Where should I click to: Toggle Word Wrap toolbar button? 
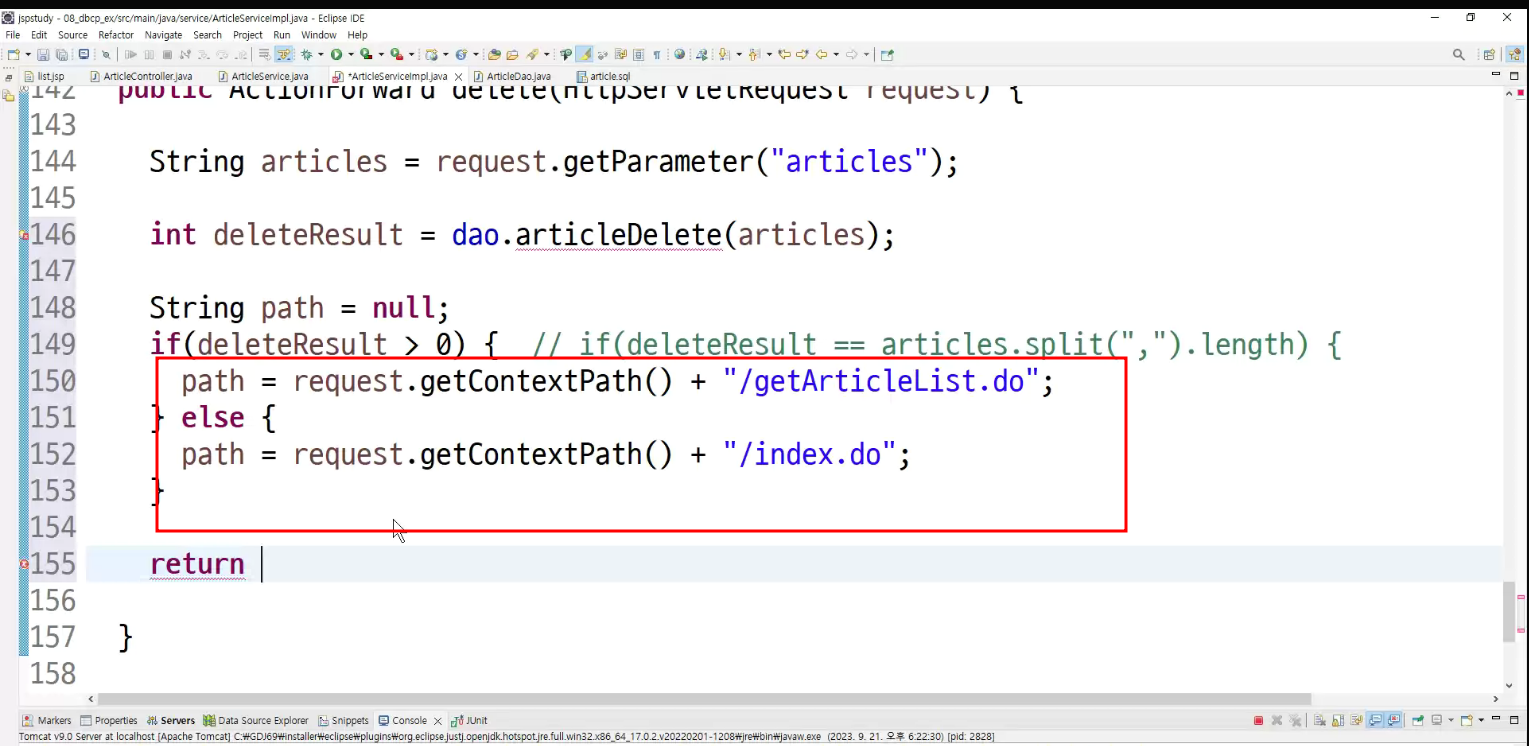(620, 54)
